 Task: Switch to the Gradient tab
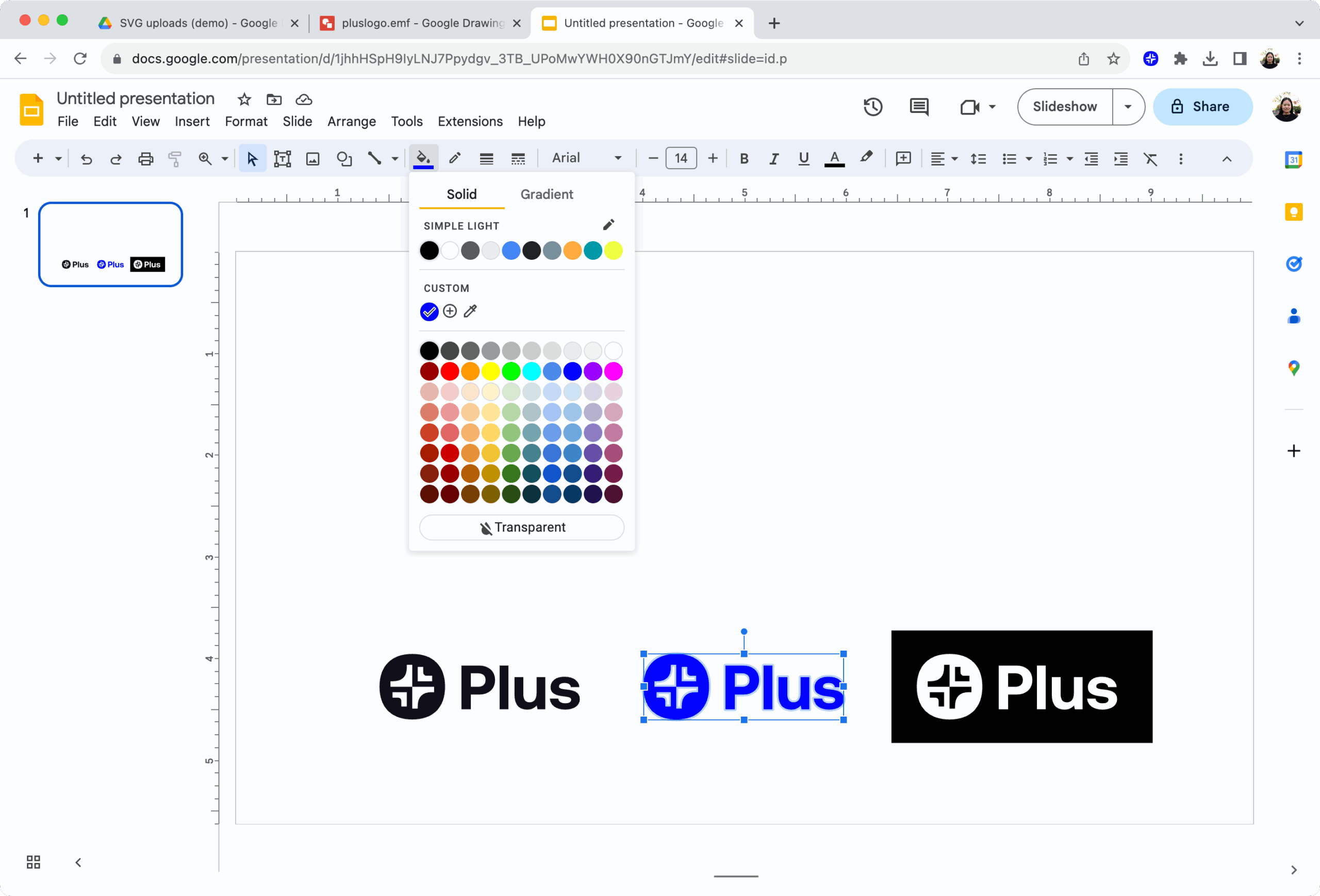pos(547,194)
